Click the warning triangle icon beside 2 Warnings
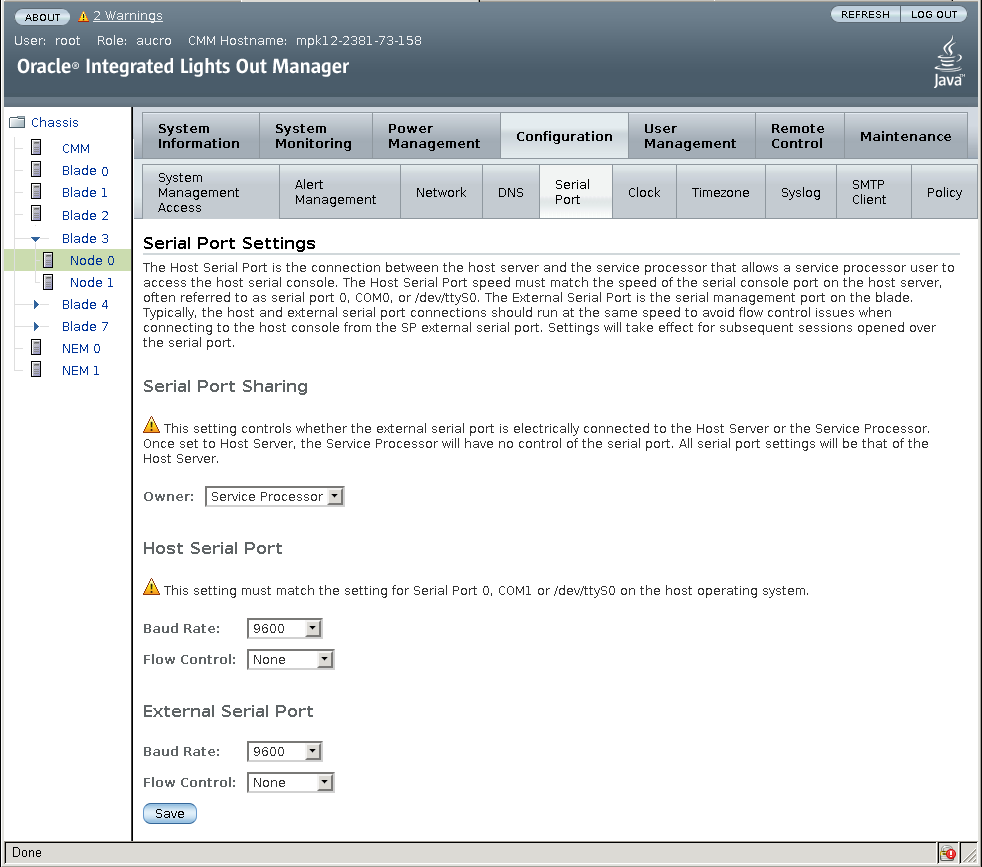 [x=83, y=16]
